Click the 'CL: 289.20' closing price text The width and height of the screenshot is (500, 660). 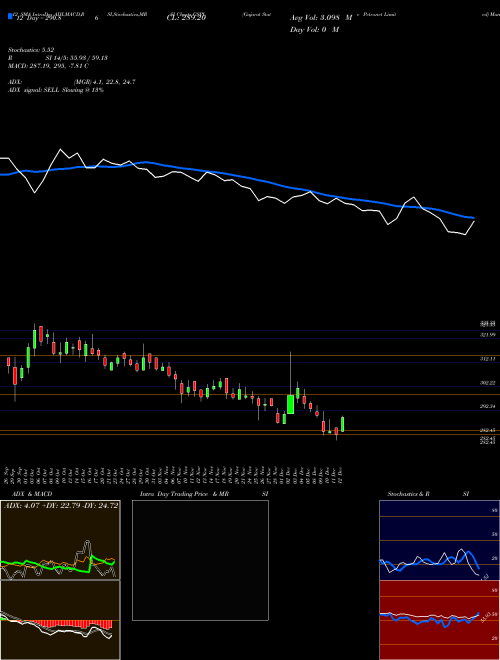click(186, 18)
